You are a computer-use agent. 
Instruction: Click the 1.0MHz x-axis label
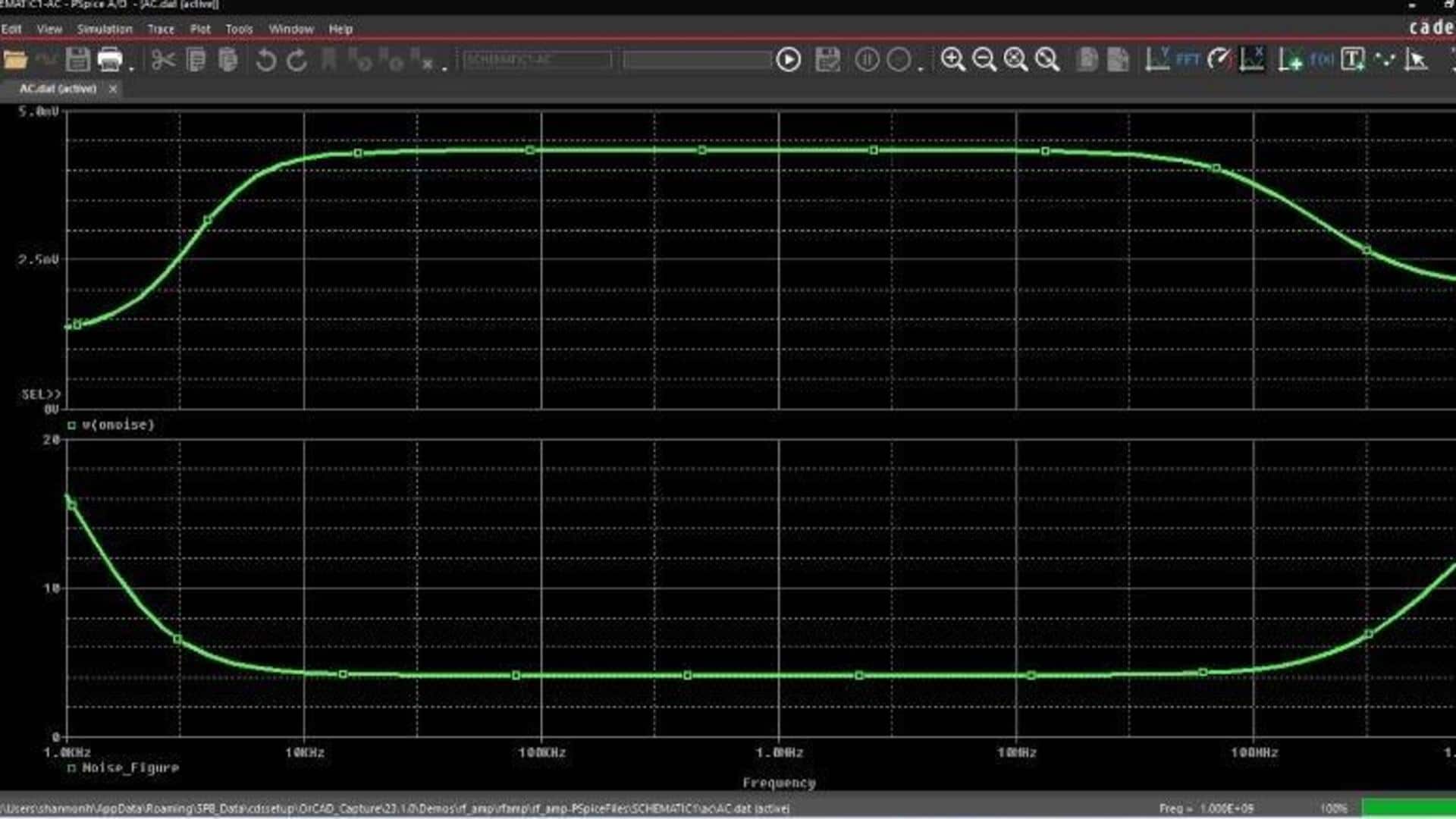(780, 753)
